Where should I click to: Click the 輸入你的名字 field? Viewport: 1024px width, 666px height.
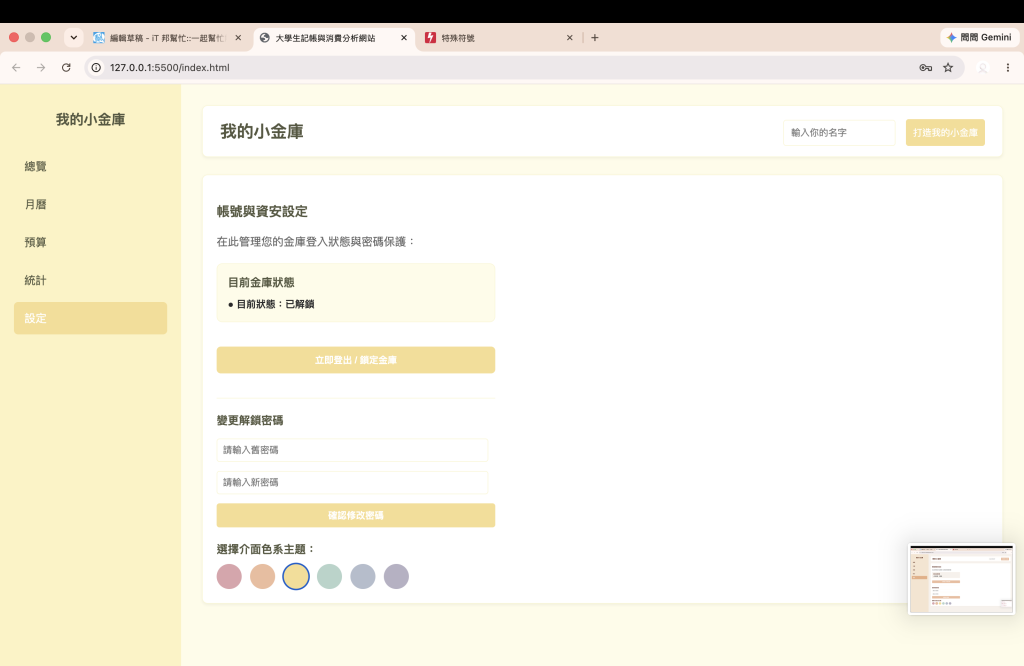(839, 133)
